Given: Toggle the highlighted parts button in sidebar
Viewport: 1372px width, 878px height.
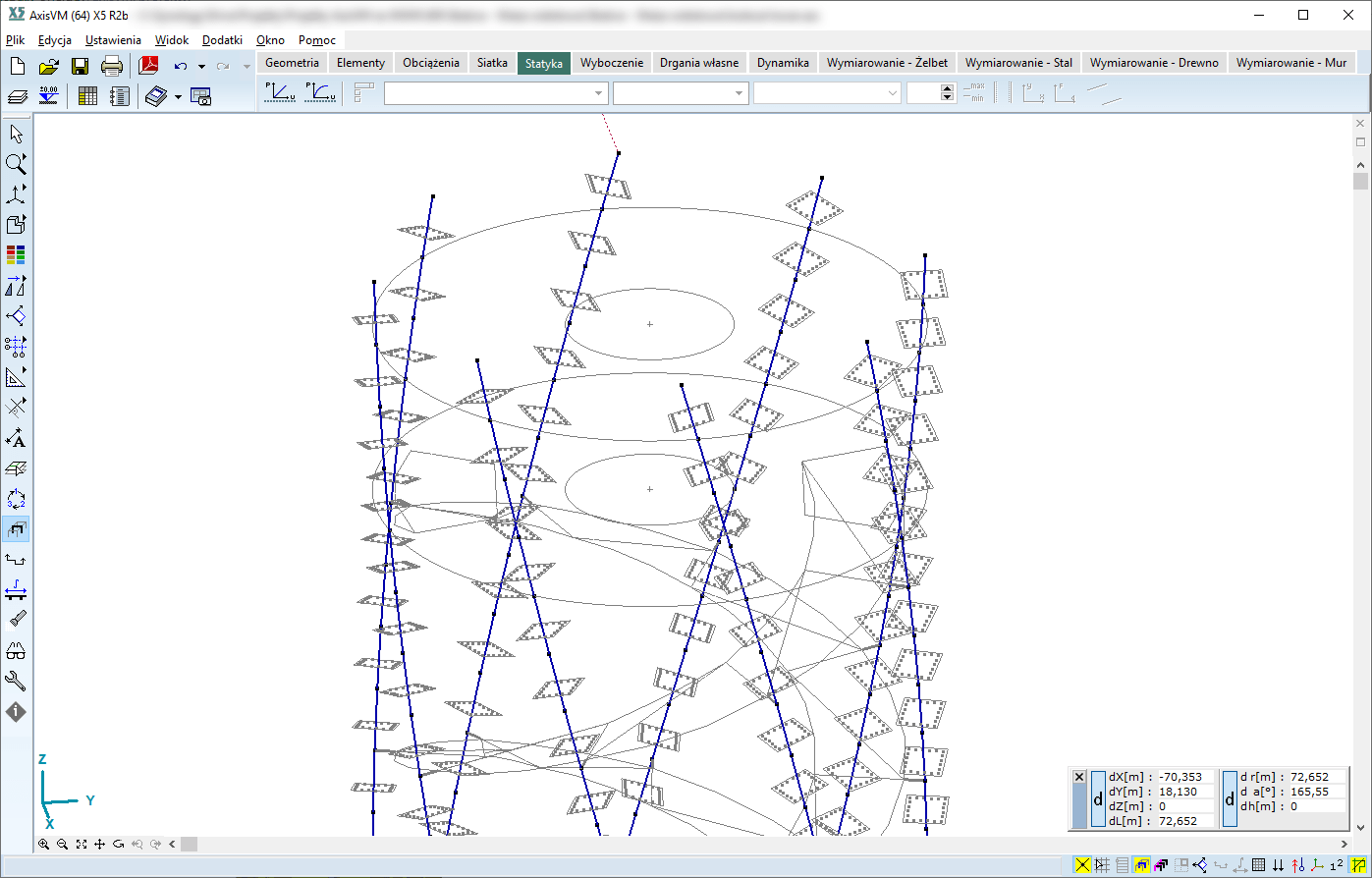Looking at the screenshot, I should (16, 529).
